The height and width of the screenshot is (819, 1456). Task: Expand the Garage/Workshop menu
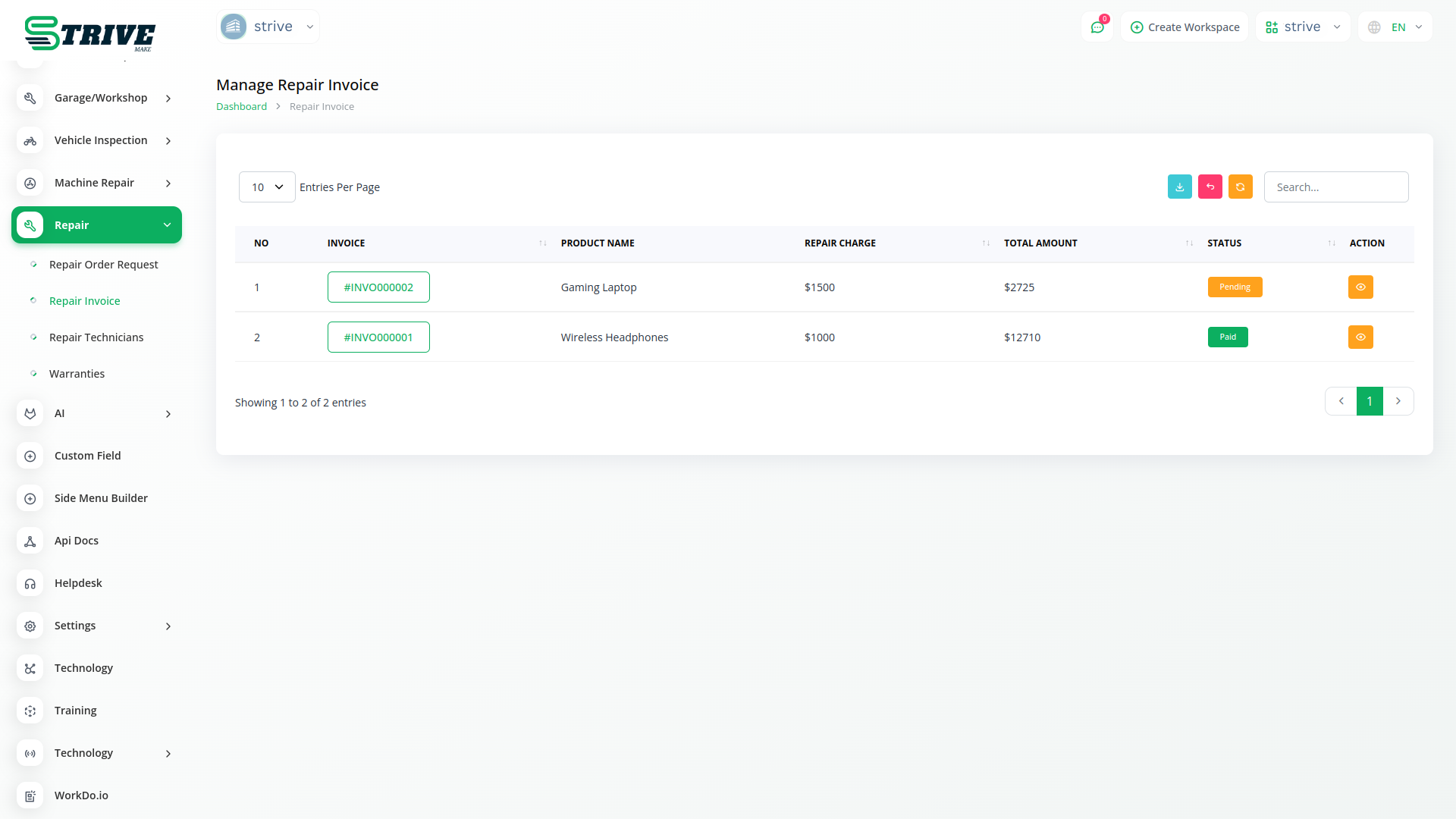coord(101,98)
